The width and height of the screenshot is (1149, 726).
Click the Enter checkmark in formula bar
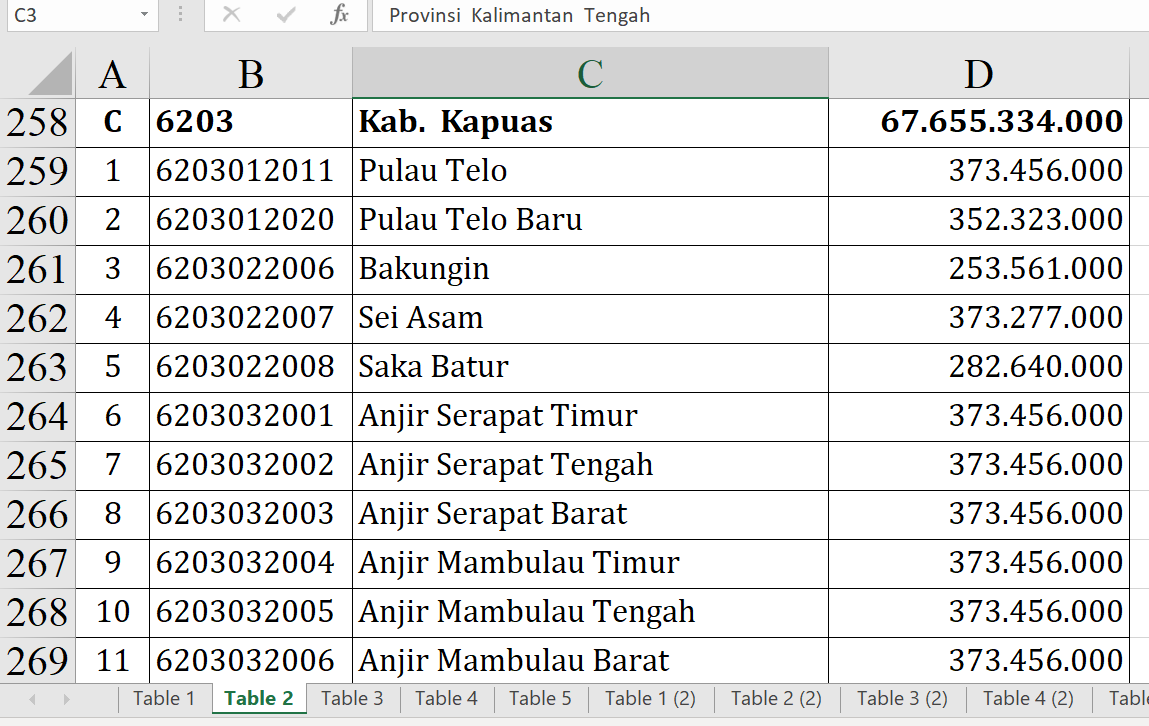286,15
